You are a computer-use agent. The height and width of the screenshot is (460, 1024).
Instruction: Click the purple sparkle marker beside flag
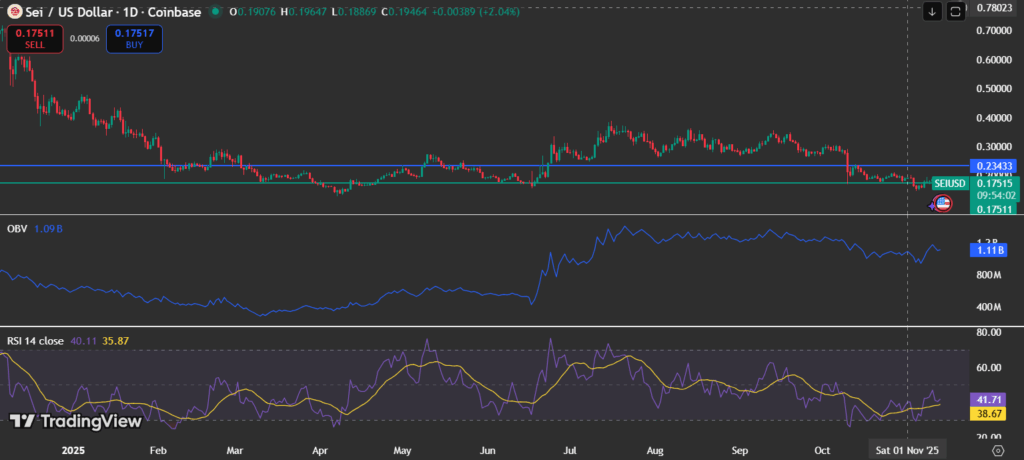(x=932, y=204)
